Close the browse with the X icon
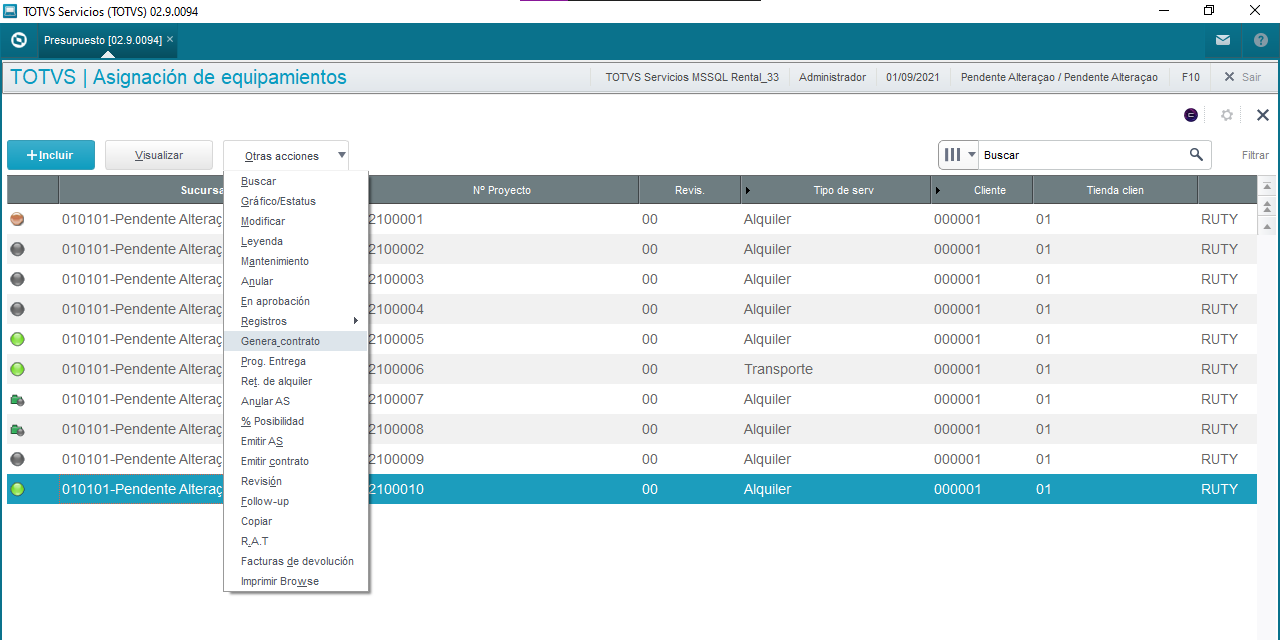 [1263, 115]
